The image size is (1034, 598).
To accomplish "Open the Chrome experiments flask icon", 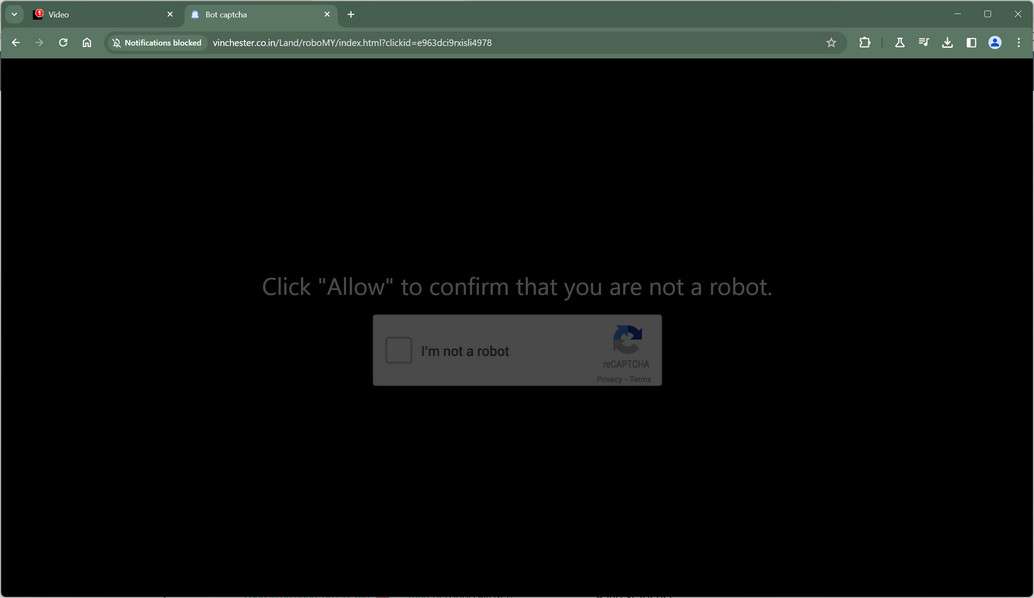I will tap(899, 42).
